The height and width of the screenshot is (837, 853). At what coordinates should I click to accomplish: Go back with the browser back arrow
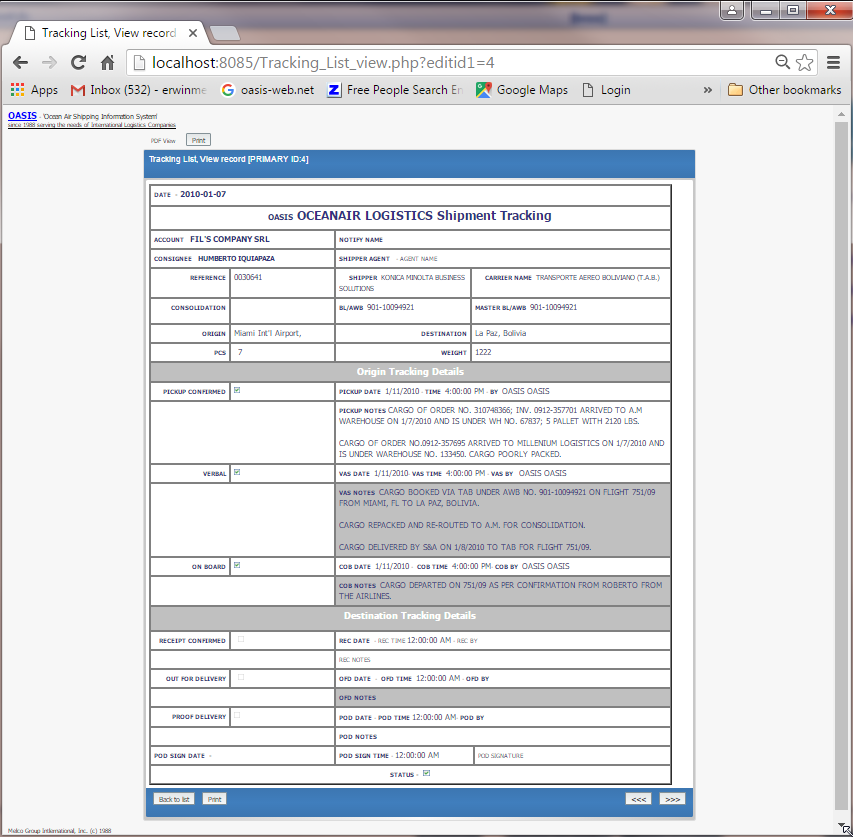pyautogui.click(x=21, y=63)
